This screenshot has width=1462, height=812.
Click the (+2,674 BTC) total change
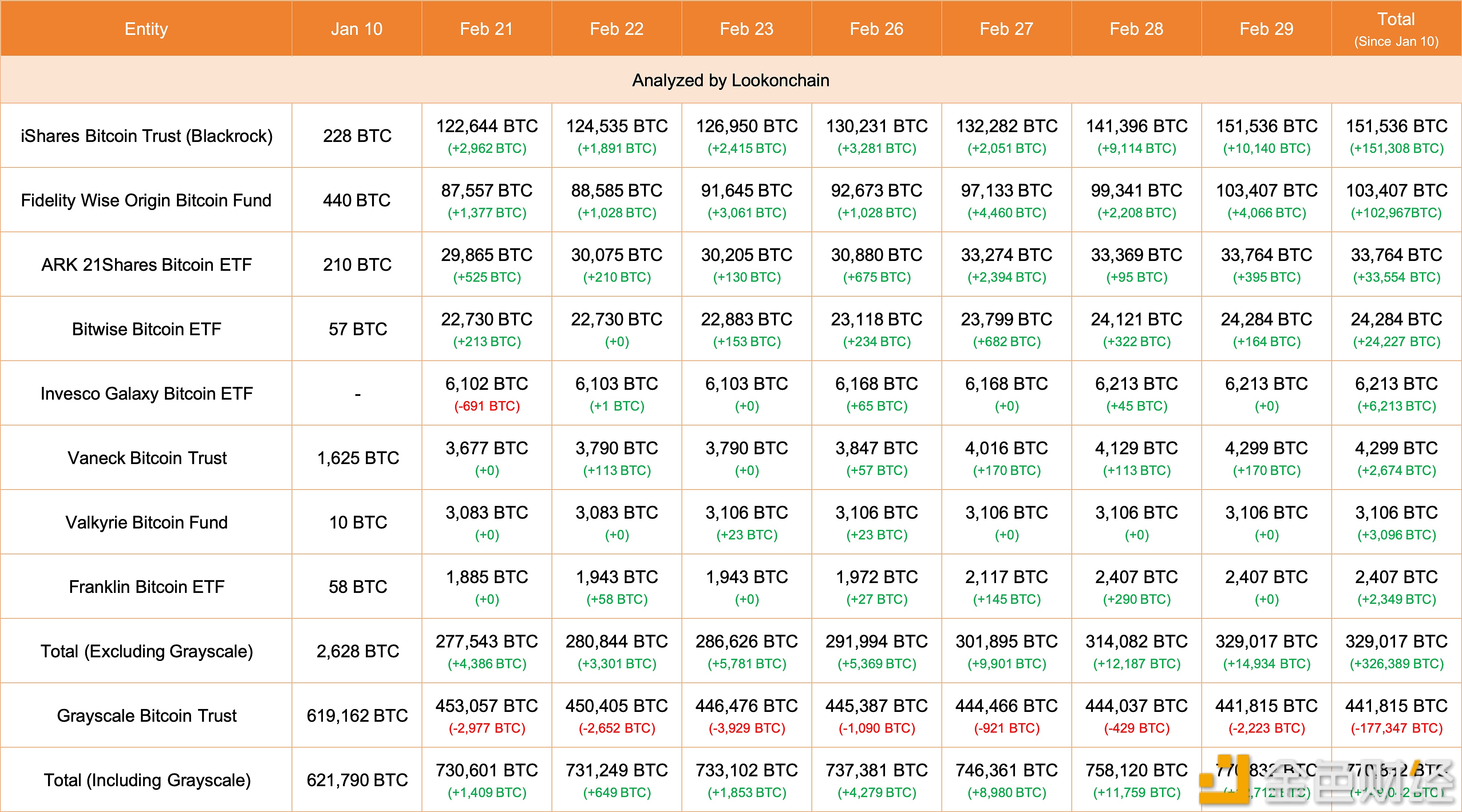1396,470
